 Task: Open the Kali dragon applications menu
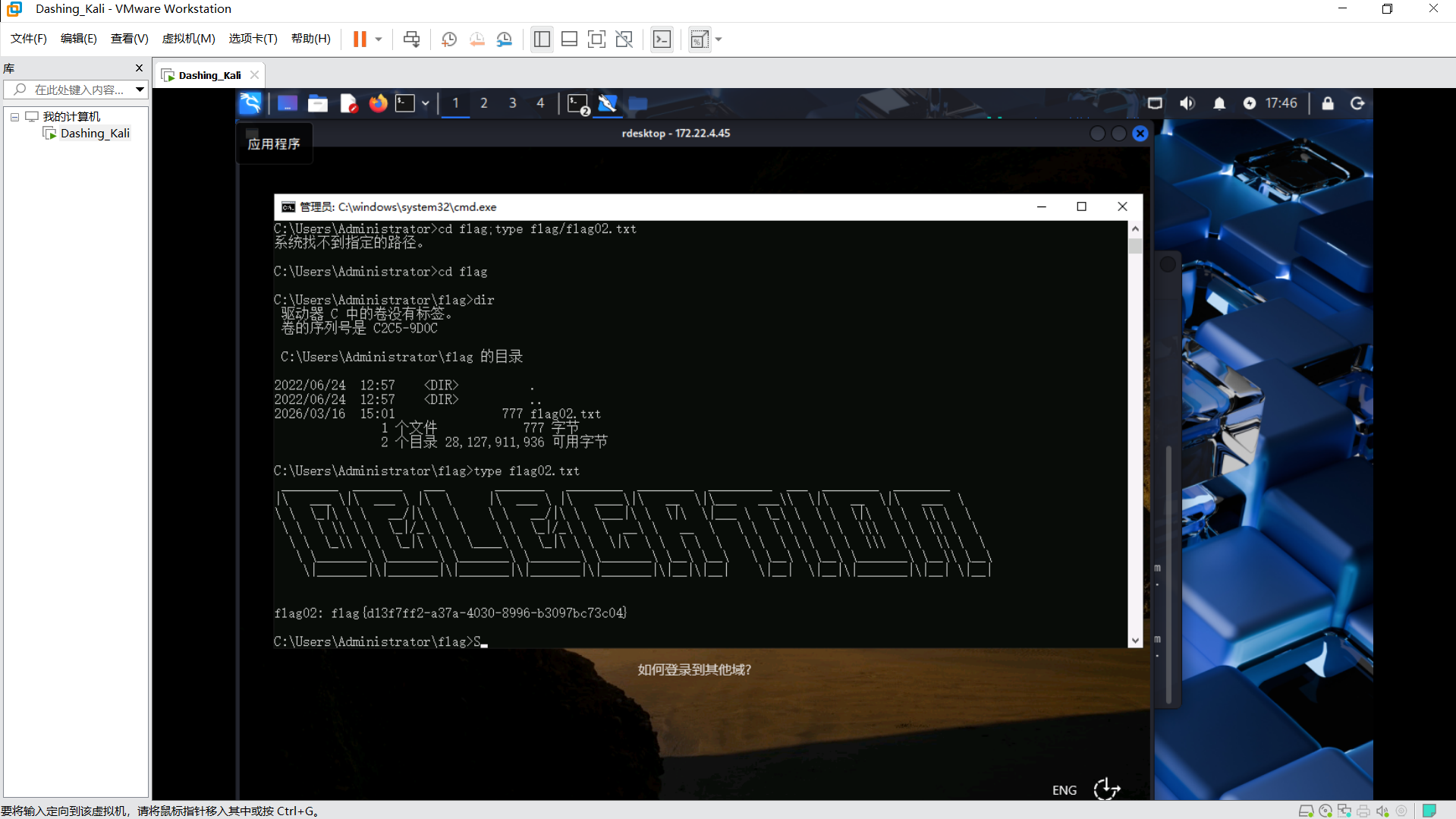coord(250,103)
